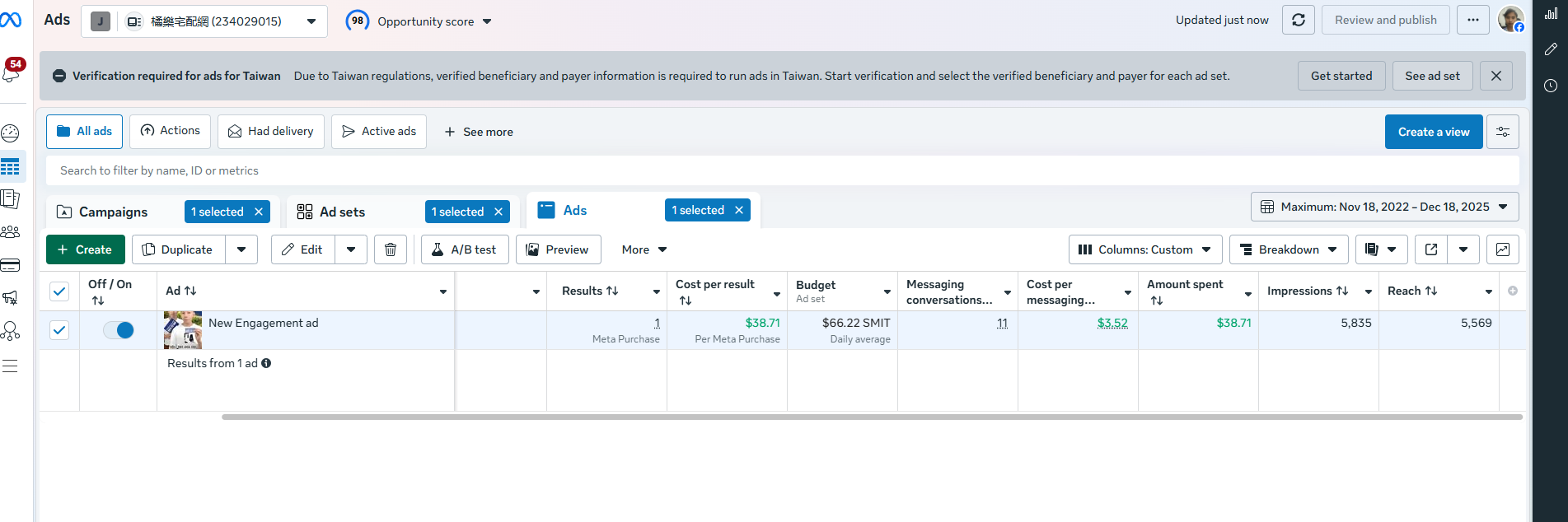
Task: Open the date range selector dropdown
Action: point(1384,207)
